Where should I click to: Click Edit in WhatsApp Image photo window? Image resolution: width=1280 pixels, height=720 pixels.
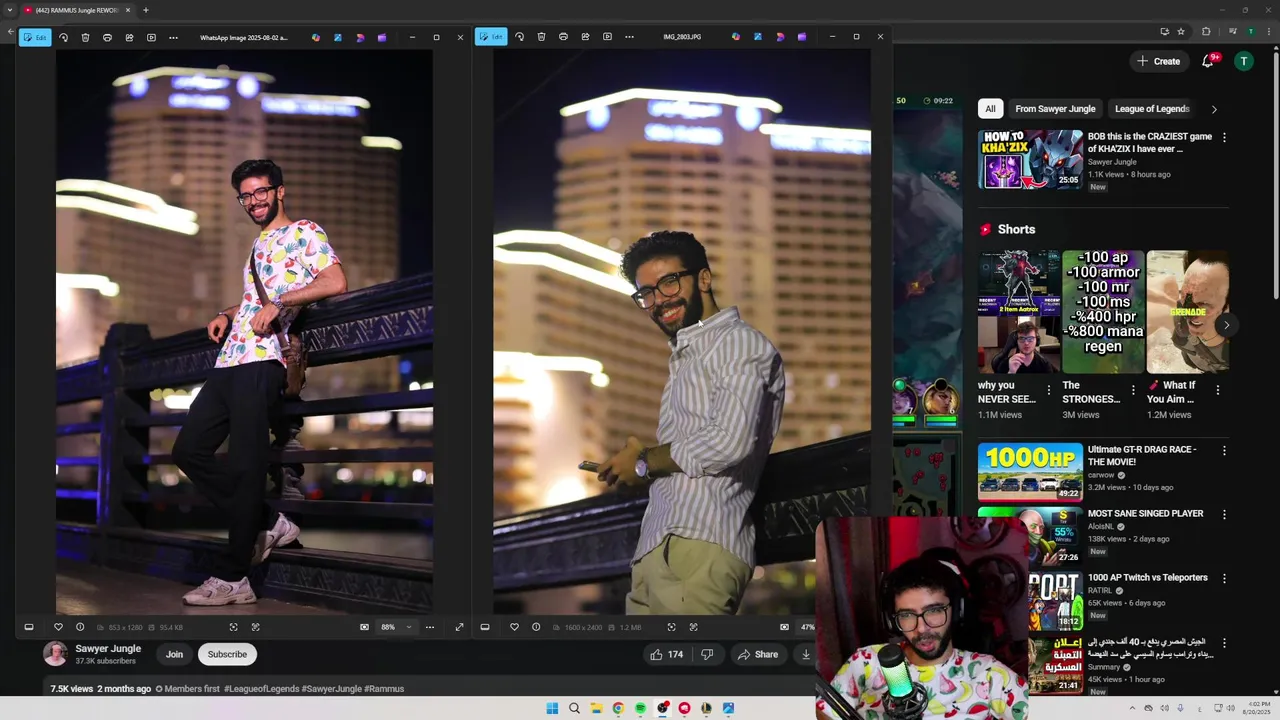tap(35, 37)
